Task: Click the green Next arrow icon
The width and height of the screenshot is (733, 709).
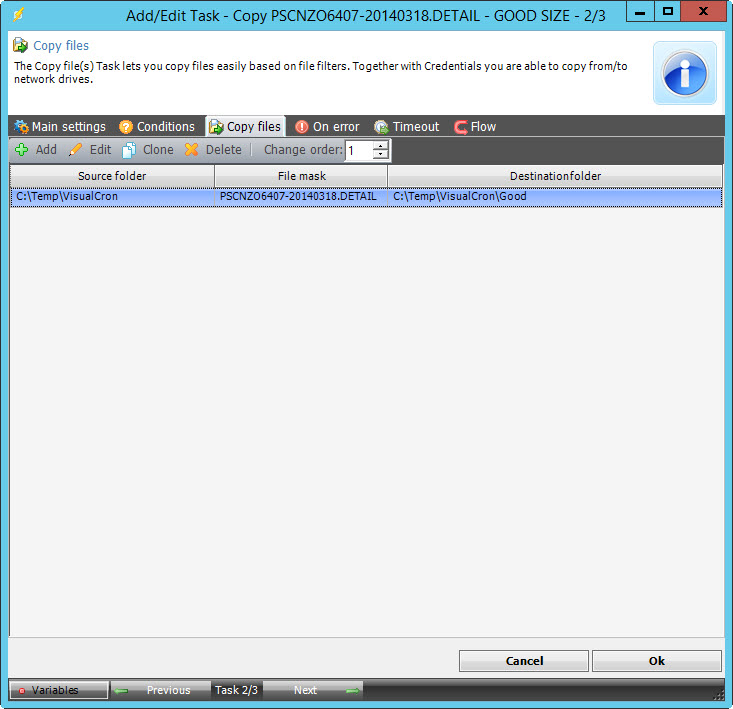Action: pyautogui.click(x=352, y=690)
